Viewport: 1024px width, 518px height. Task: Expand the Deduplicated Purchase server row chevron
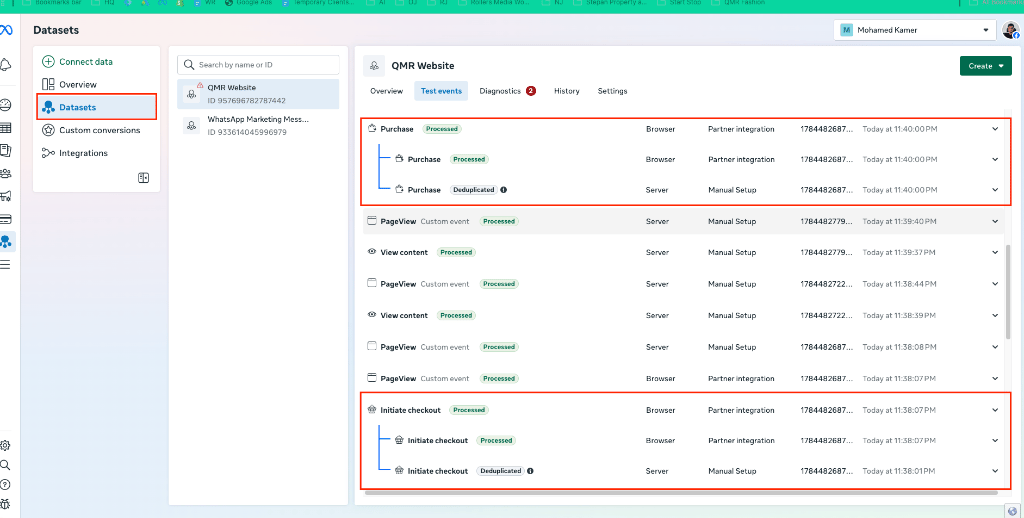(x=995, y=190)
